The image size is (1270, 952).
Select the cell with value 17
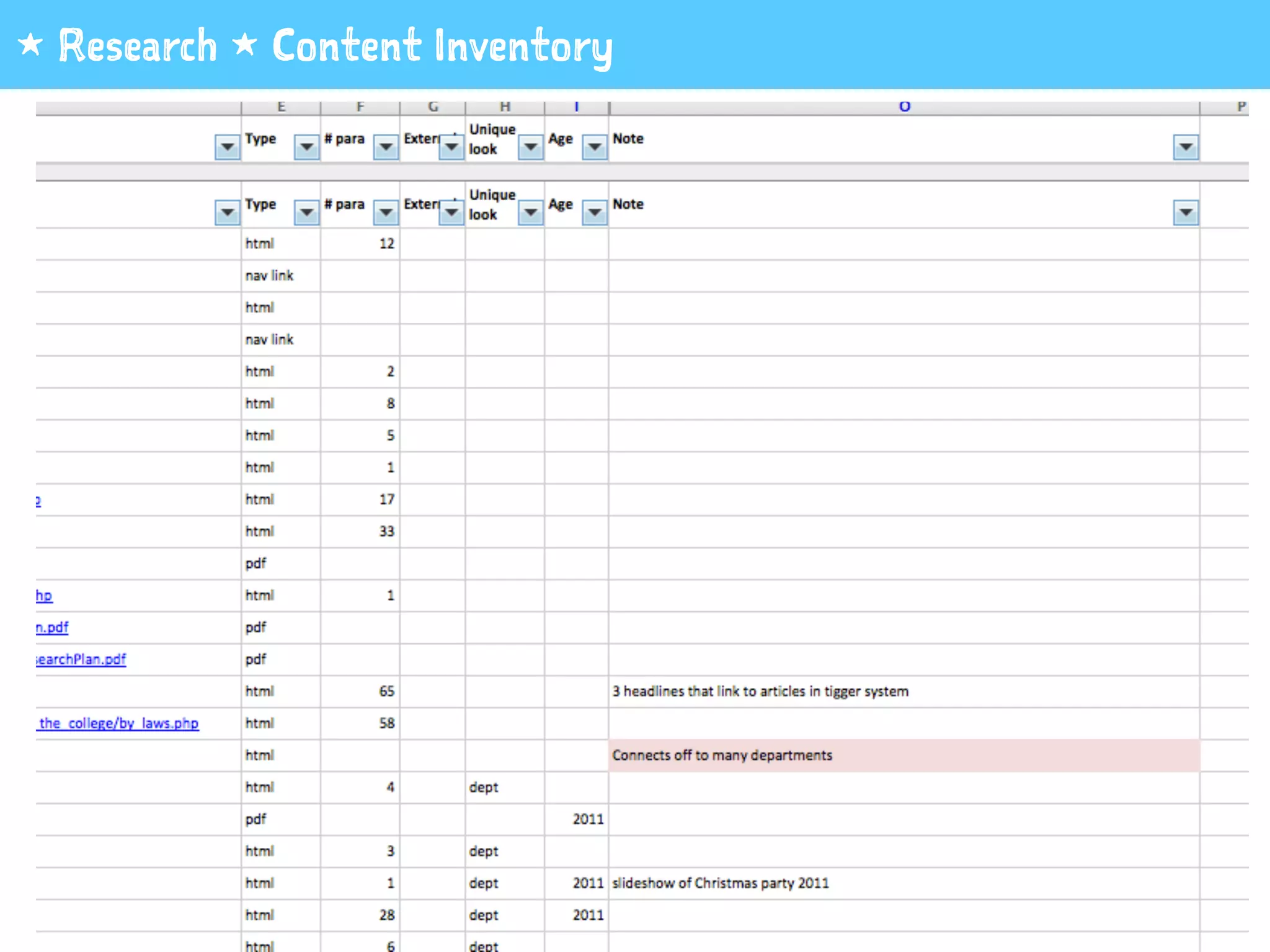pyautogui.click(x=360, y=500)
